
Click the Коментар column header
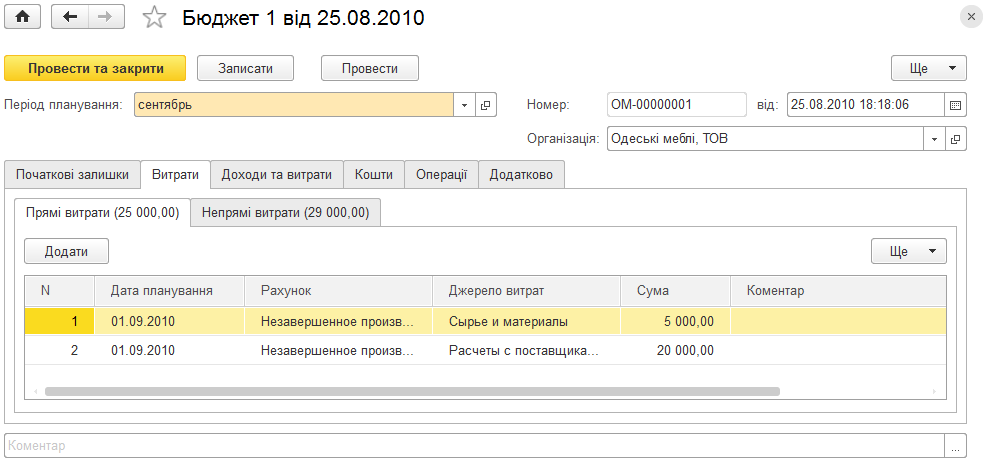point(838,291)
